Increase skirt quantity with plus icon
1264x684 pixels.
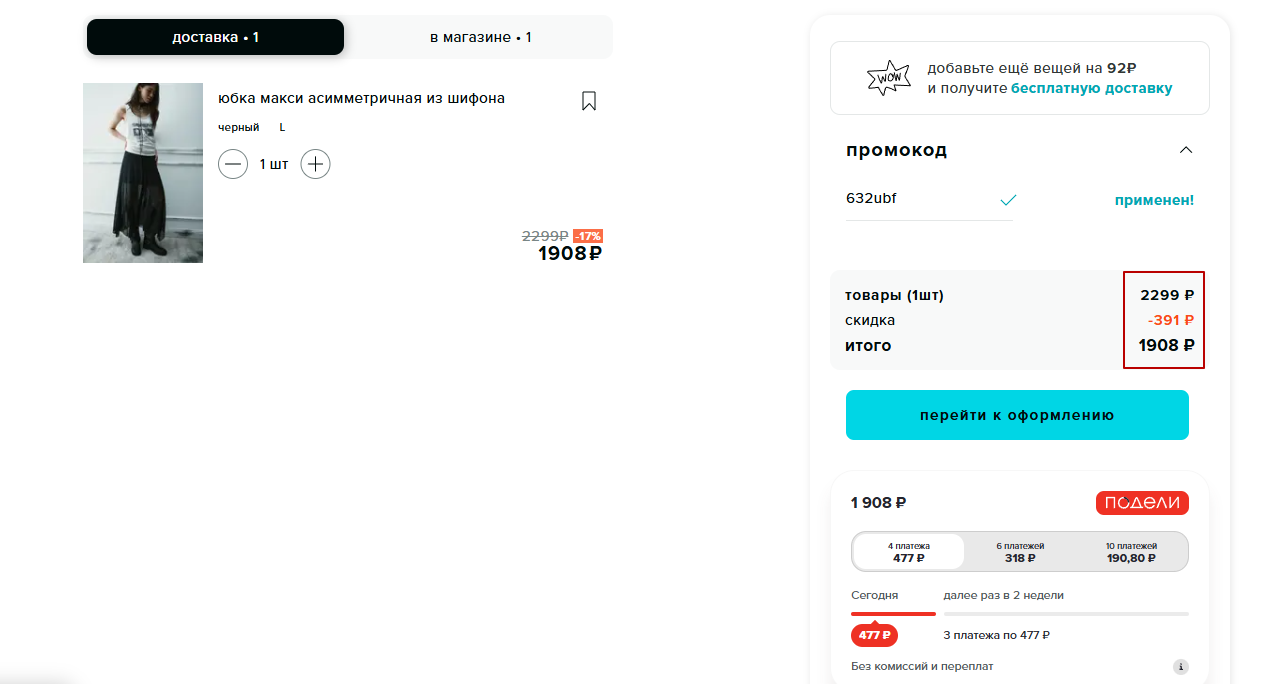coord(315,164)
